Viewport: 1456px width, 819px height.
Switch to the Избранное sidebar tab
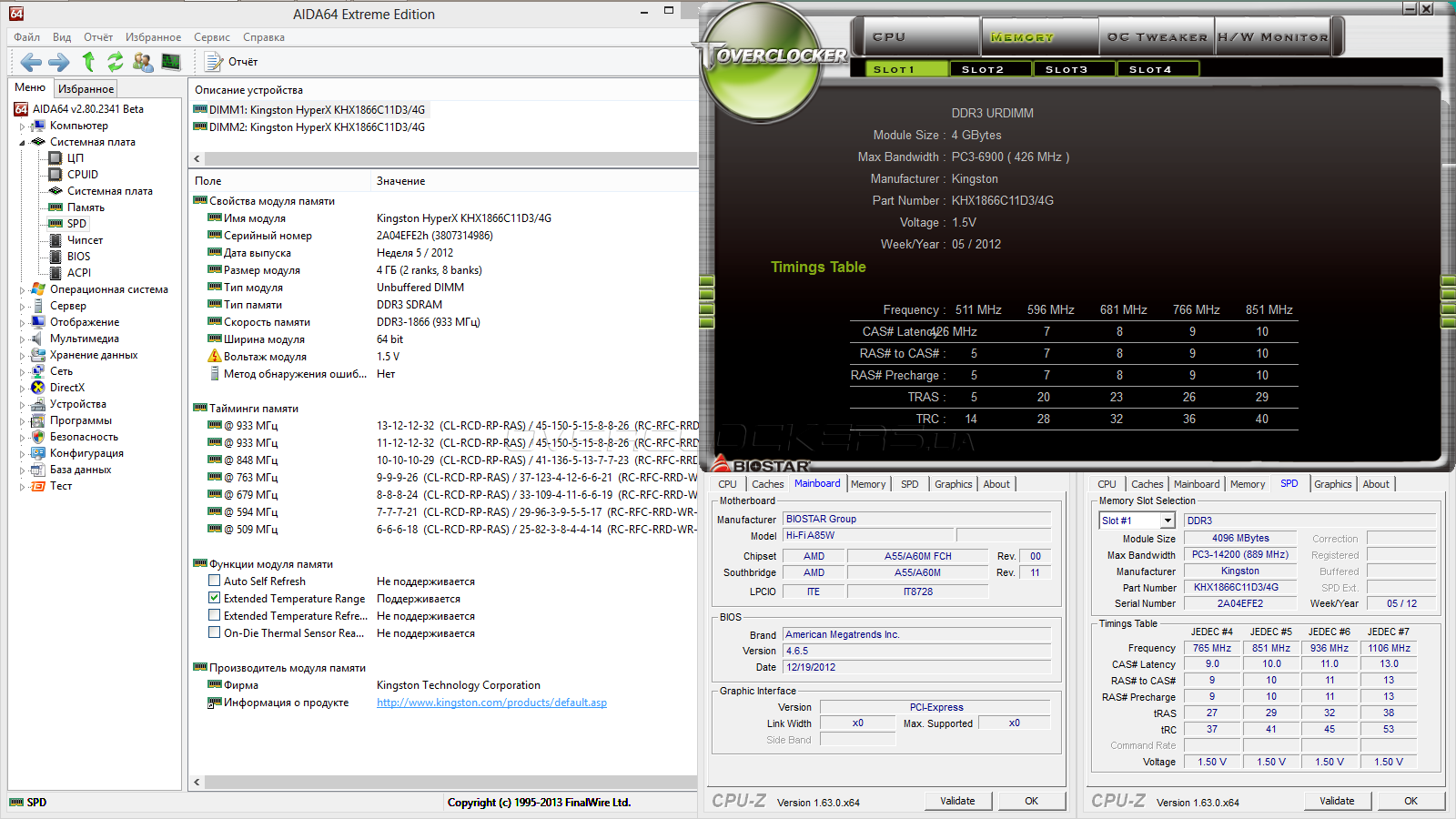(x=86, y=88)
